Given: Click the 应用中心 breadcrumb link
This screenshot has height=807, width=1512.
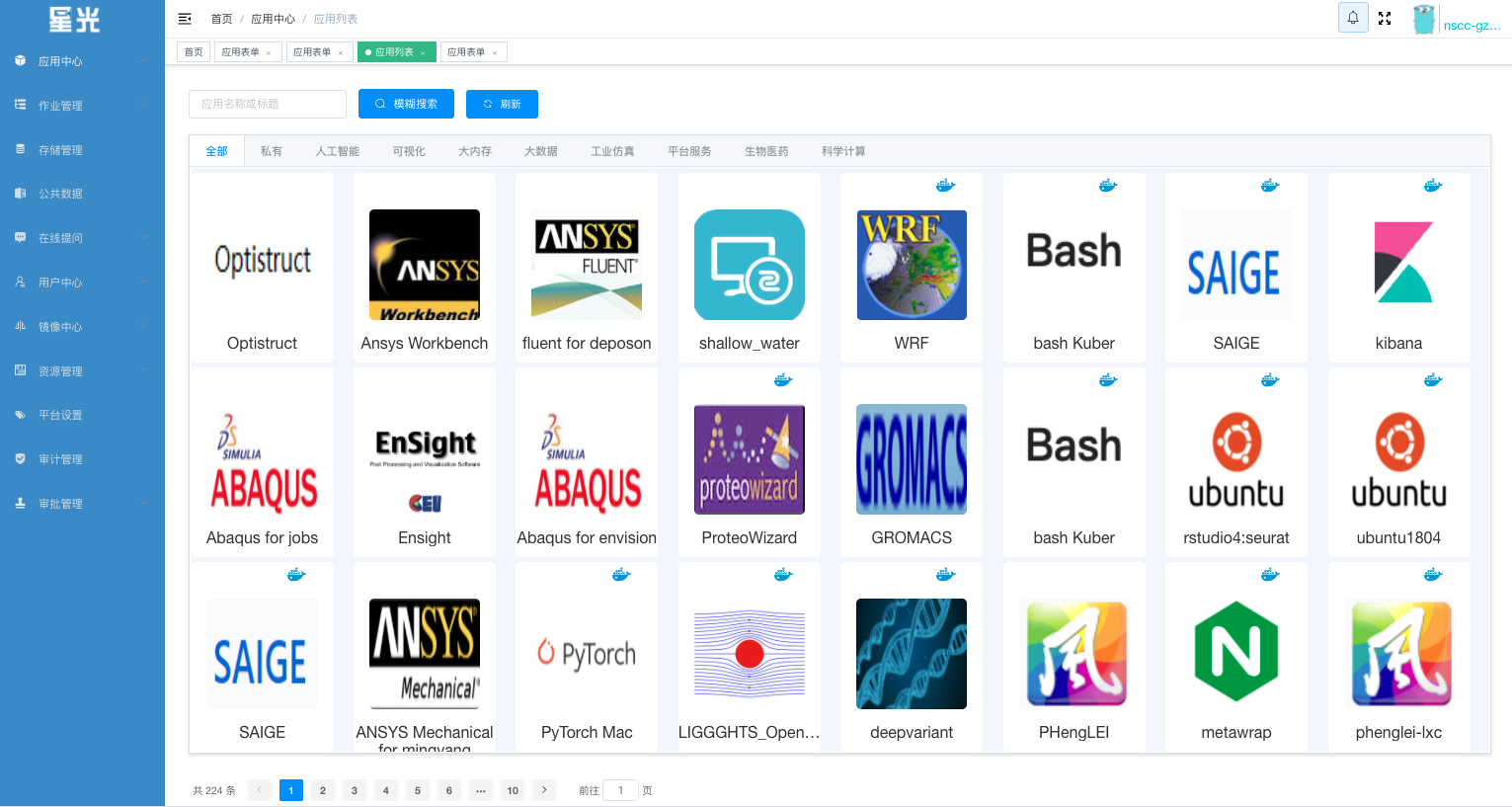Looking at the screenshot, I should 273,19.
